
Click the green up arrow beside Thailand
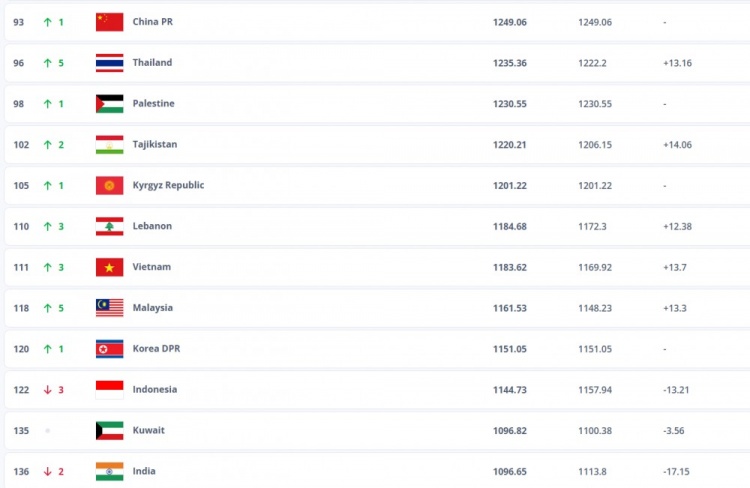click(47, 62)
